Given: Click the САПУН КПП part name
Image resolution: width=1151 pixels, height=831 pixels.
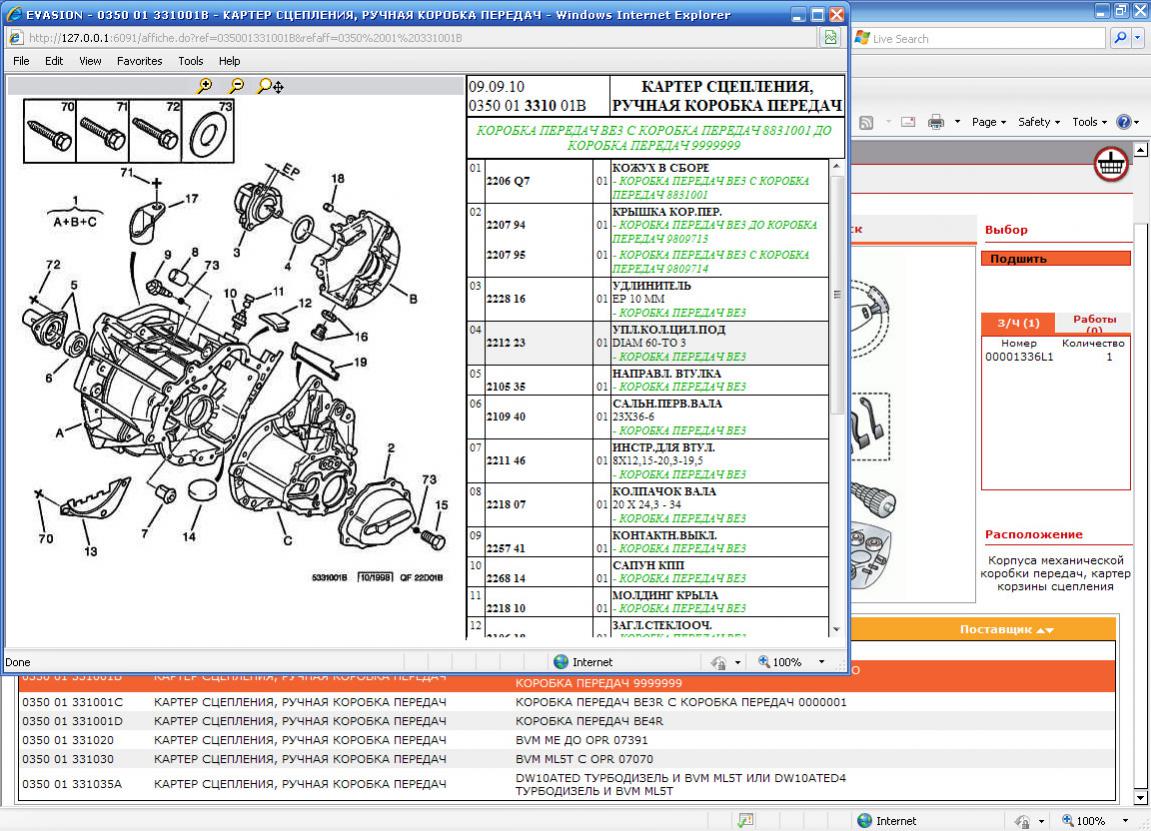Looking at the screenshot, I should 648,565.
